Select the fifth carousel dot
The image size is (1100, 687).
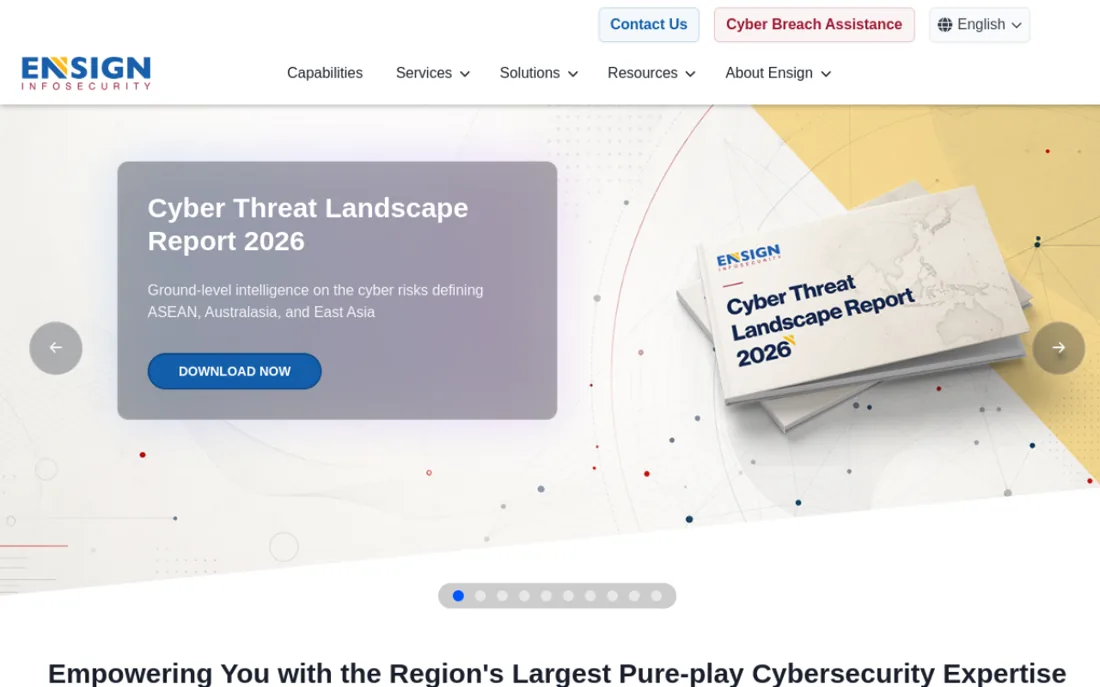(546, 596)
